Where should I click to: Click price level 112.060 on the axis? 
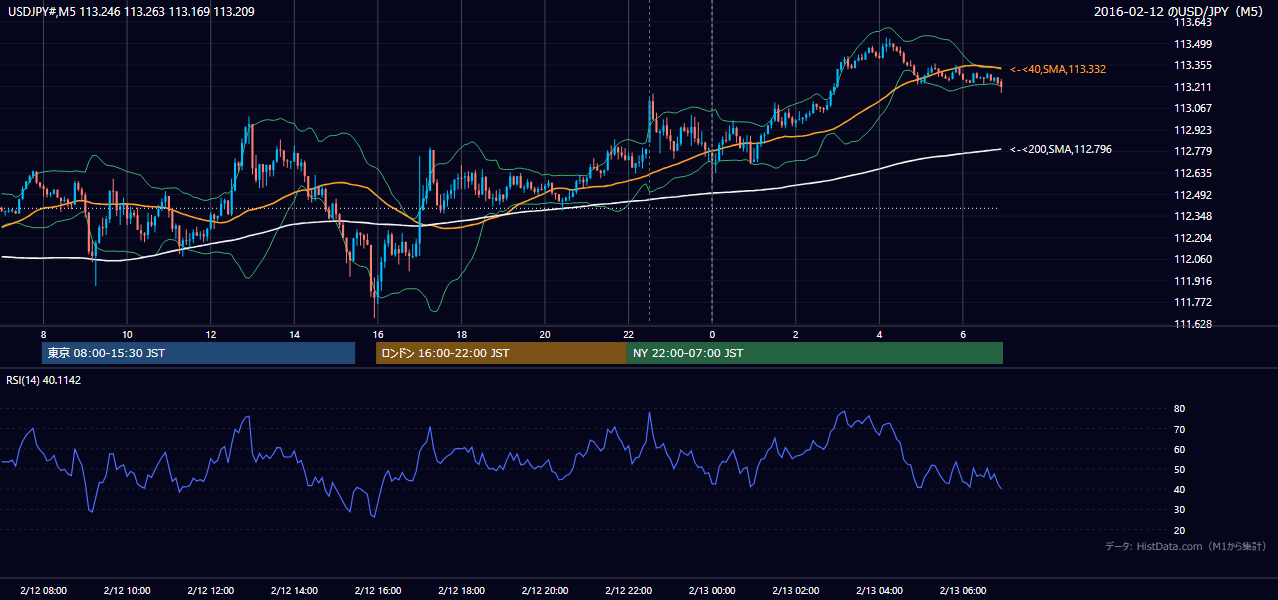pos(1192,259)
